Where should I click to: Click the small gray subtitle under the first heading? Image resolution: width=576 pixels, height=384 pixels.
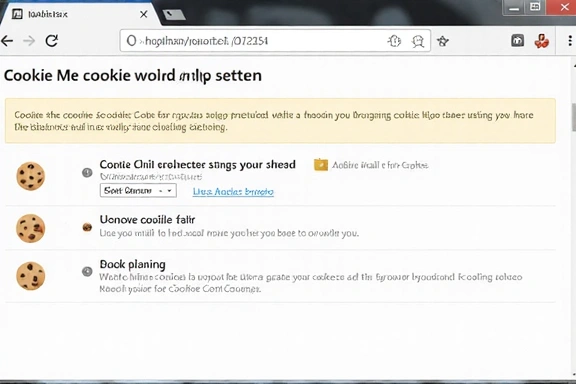click(151, 177)
